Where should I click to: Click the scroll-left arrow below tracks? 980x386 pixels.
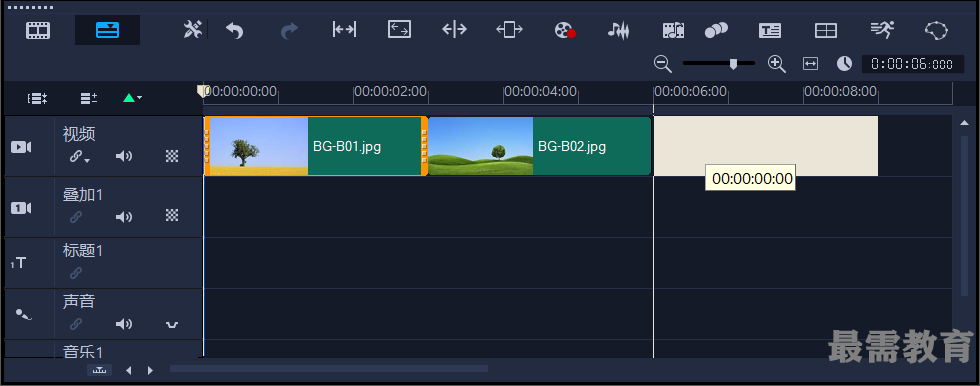click(x=129, y=370)
